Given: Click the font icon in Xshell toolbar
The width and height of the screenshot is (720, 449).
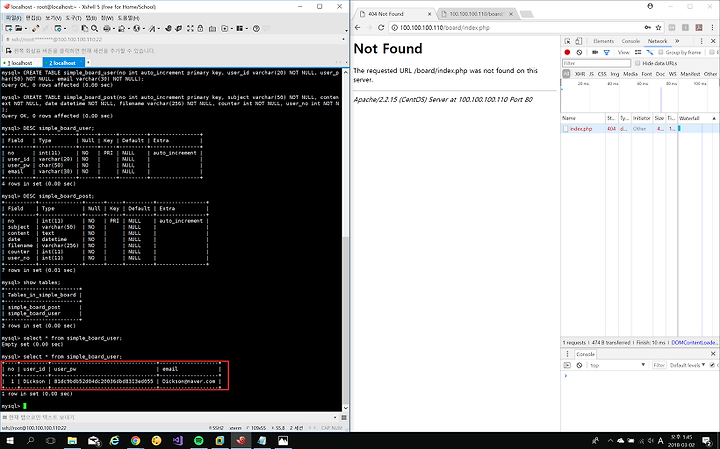Looking at the screenshot, I should pyautogui.click(x=152, y=28).
